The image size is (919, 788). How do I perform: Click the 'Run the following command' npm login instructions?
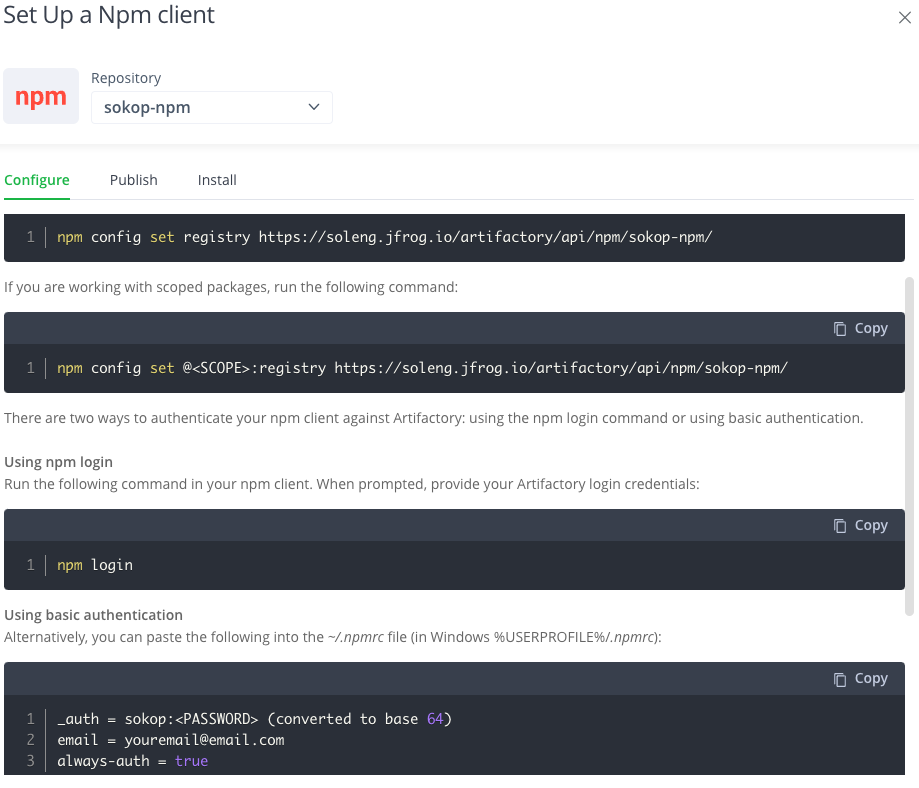[x=352, y=484]
